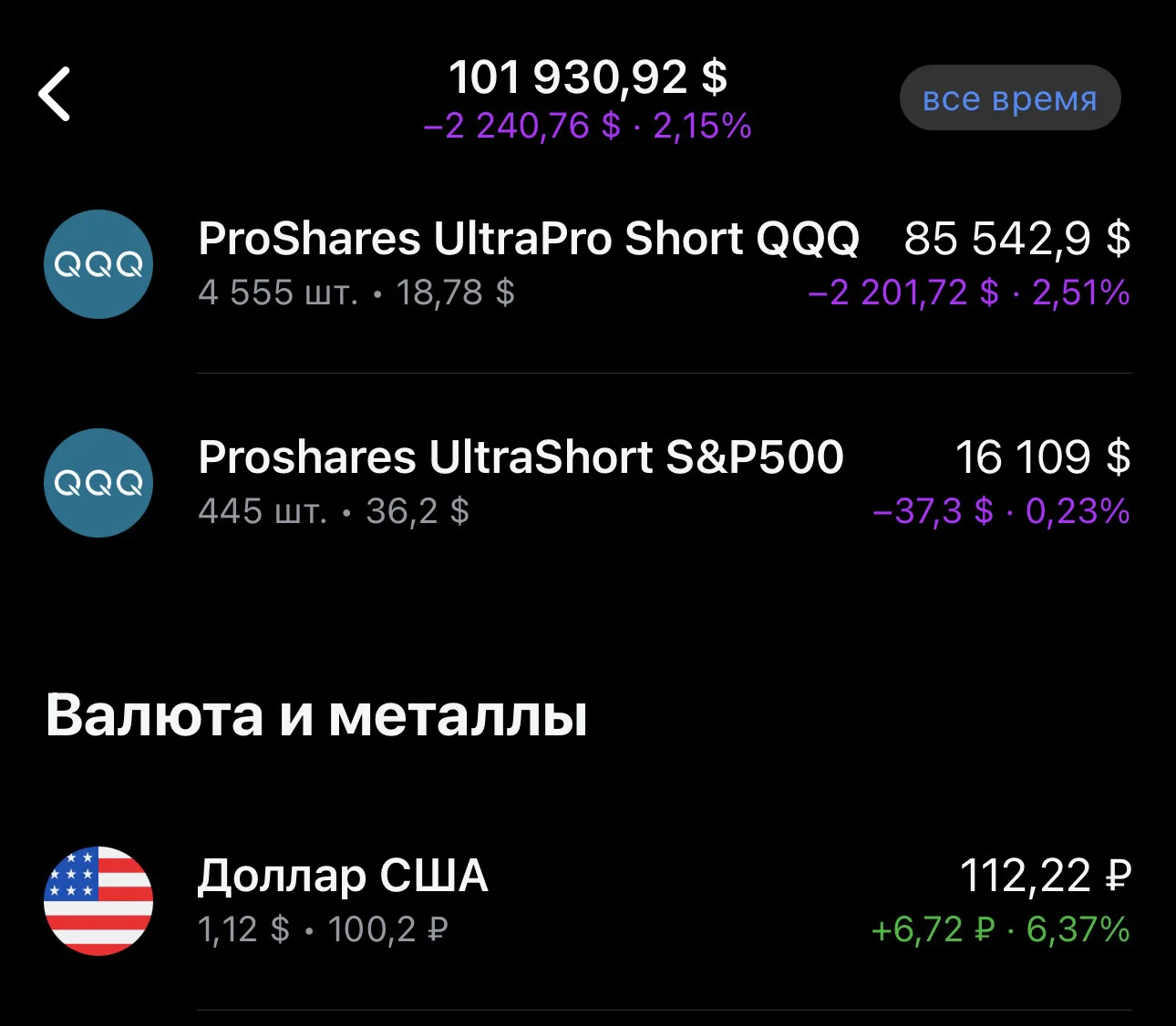
Task: Open the Доллар США currency row
Action: click(588, 901)
